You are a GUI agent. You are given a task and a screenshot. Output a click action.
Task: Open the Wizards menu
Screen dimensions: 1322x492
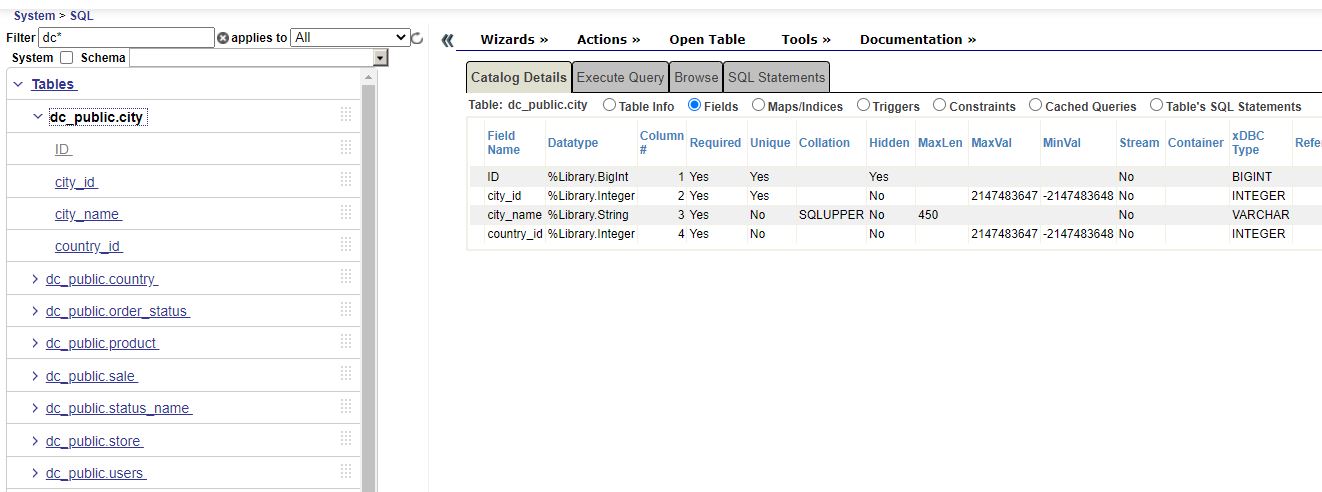tap(514, 40)
